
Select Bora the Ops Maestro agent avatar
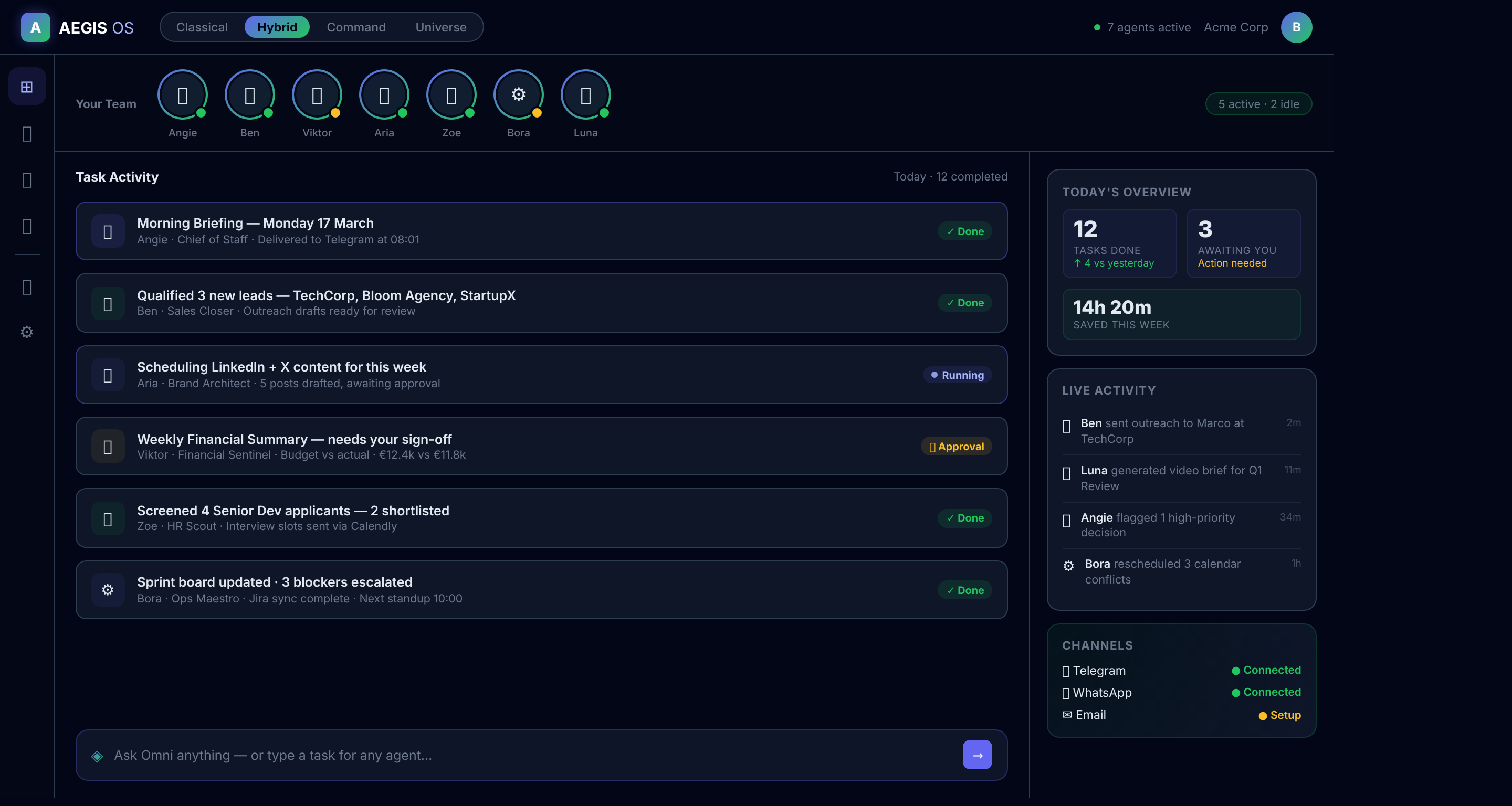point(518,94)
